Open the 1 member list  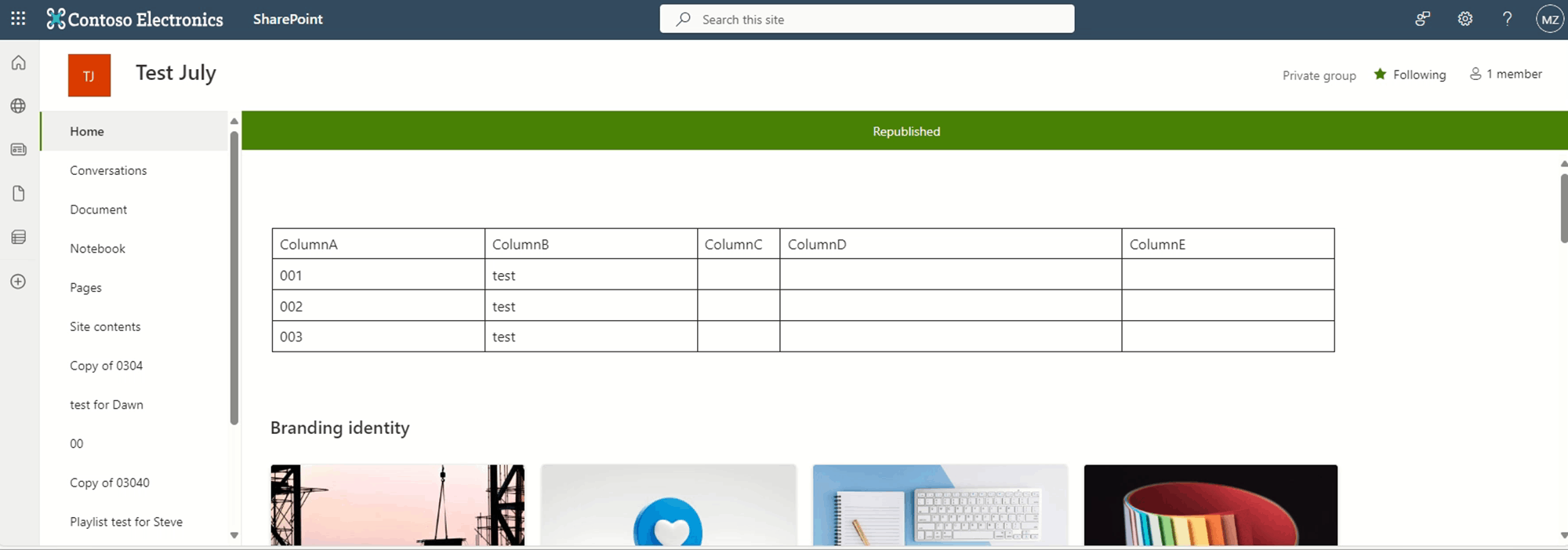pyautogui.click(x=1505, y=74)
